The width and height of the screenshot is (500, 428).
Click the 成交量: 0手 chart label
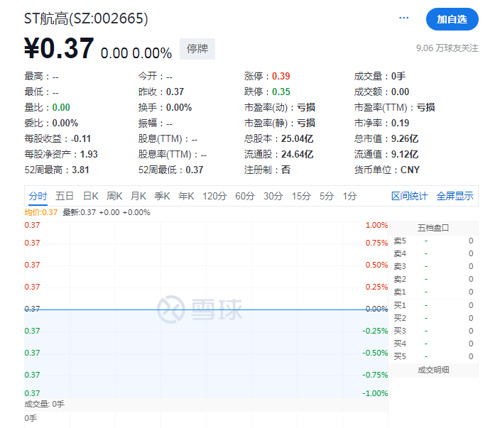pos(44,404)
